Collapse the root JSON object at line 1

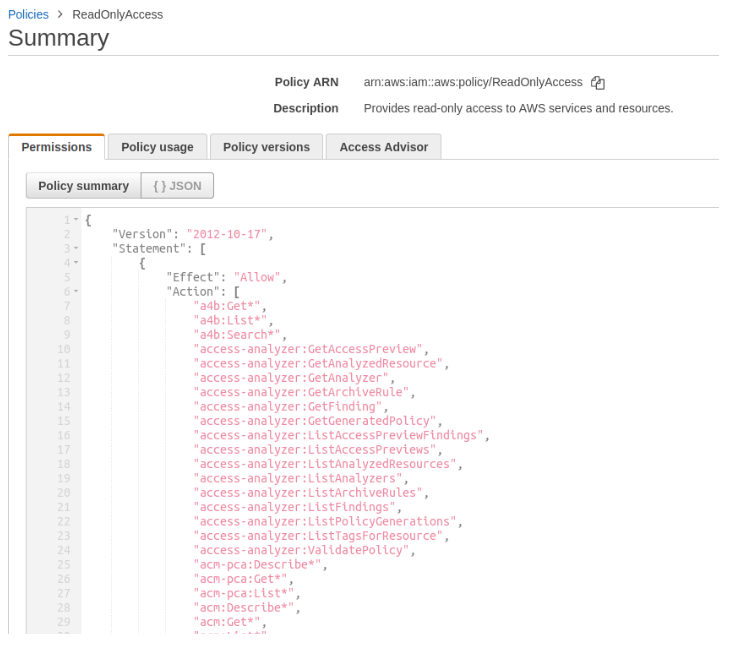coord(75,220)
